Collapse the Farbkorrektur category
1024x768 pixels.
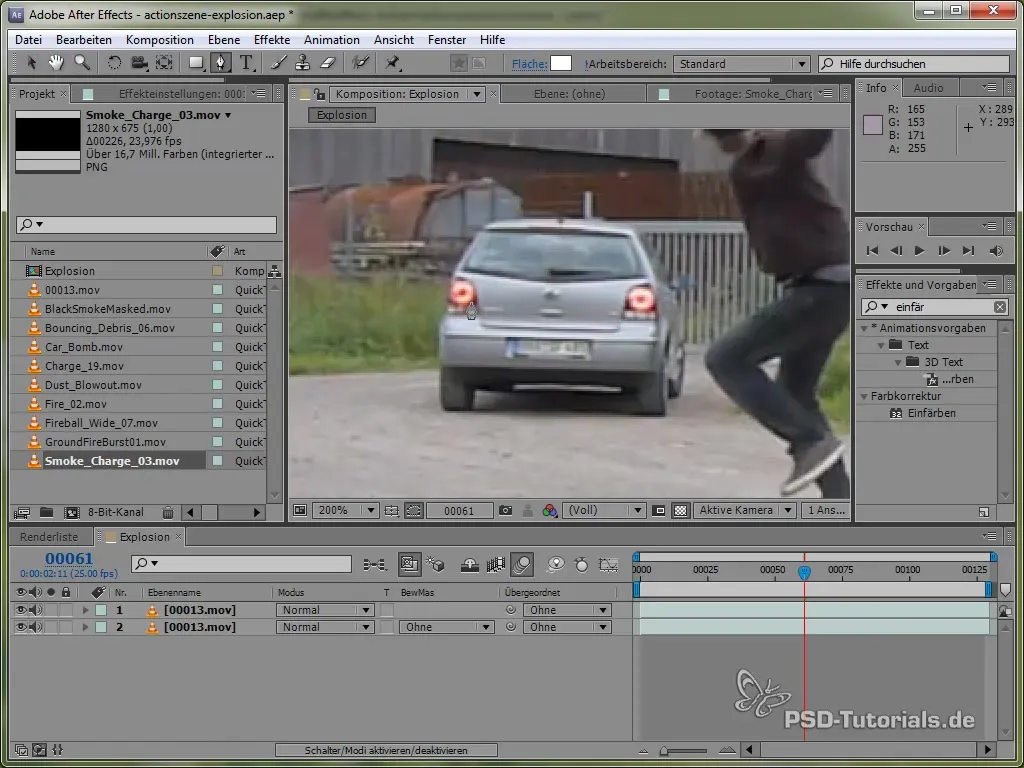(865, 396)
